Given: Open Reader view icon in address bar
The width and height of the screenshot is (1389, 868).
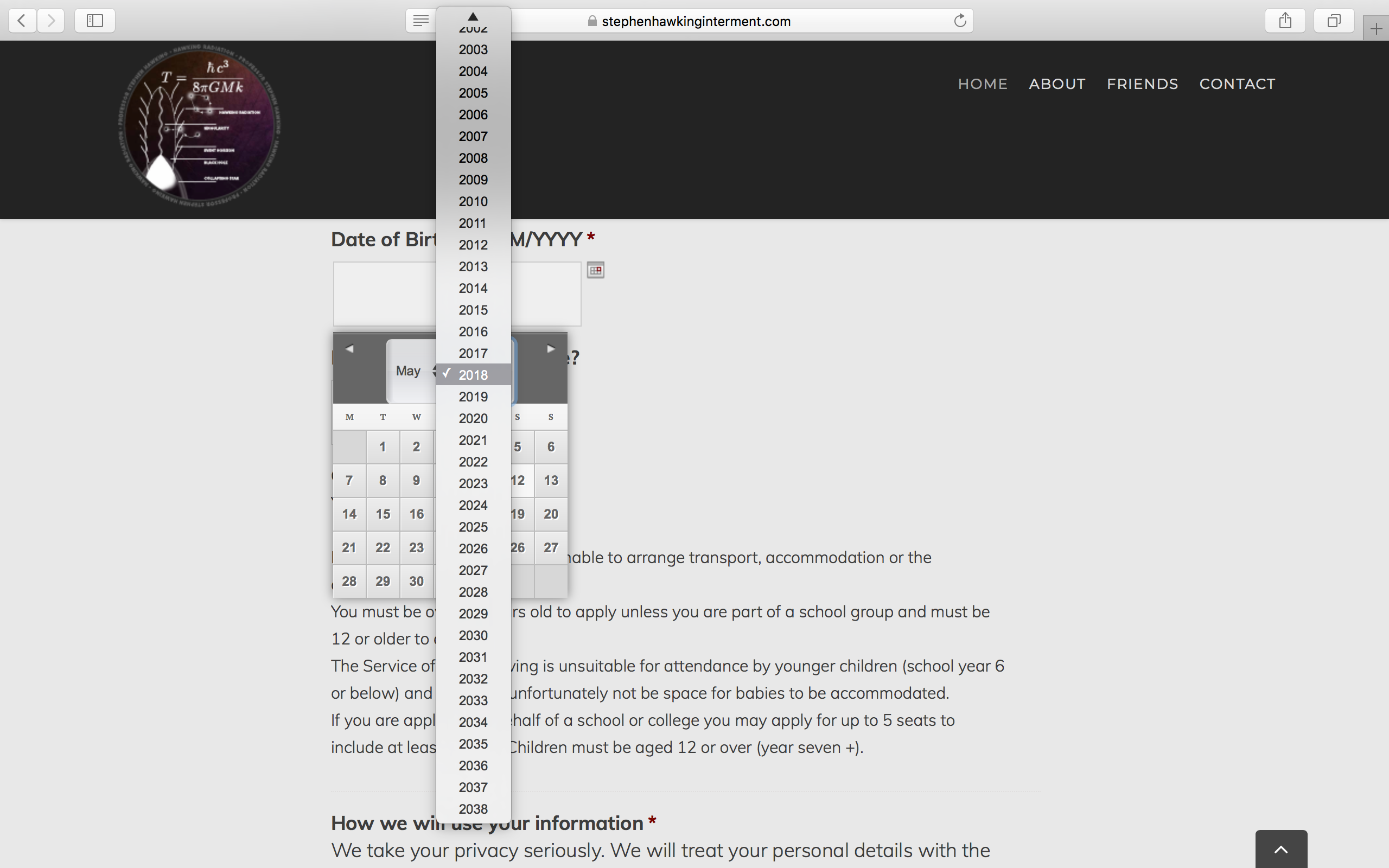Looking at the screenshot, I should click(x=420, y=21).
